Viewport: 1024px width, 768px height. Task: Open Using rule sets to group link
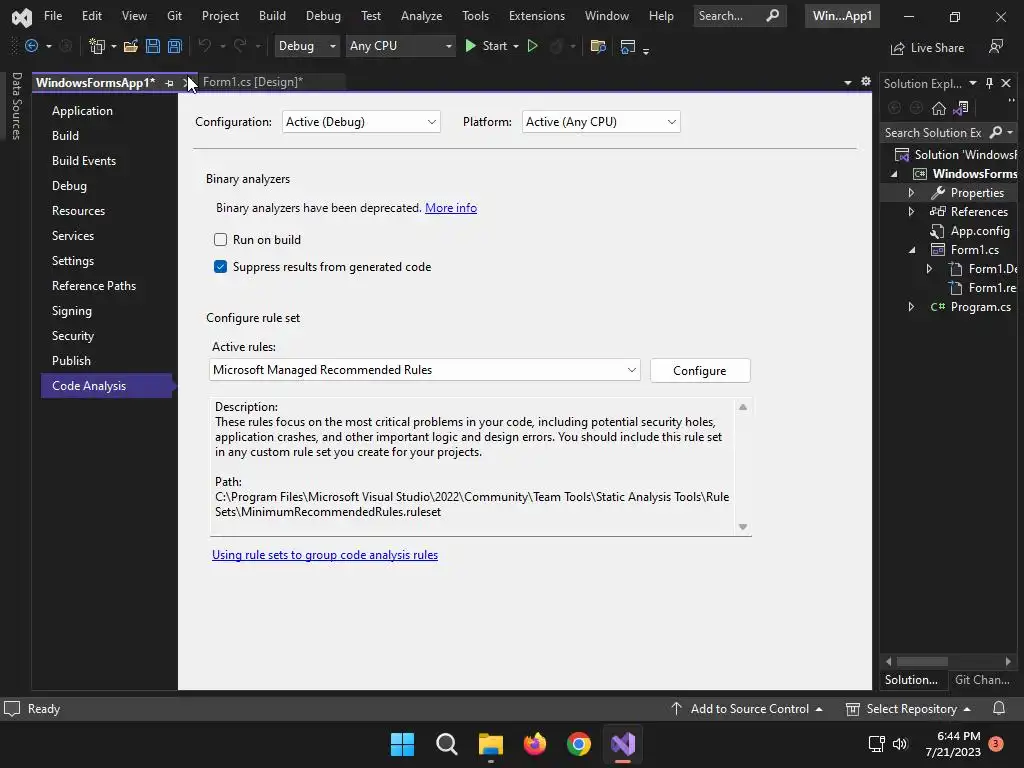tap(325, 555)
